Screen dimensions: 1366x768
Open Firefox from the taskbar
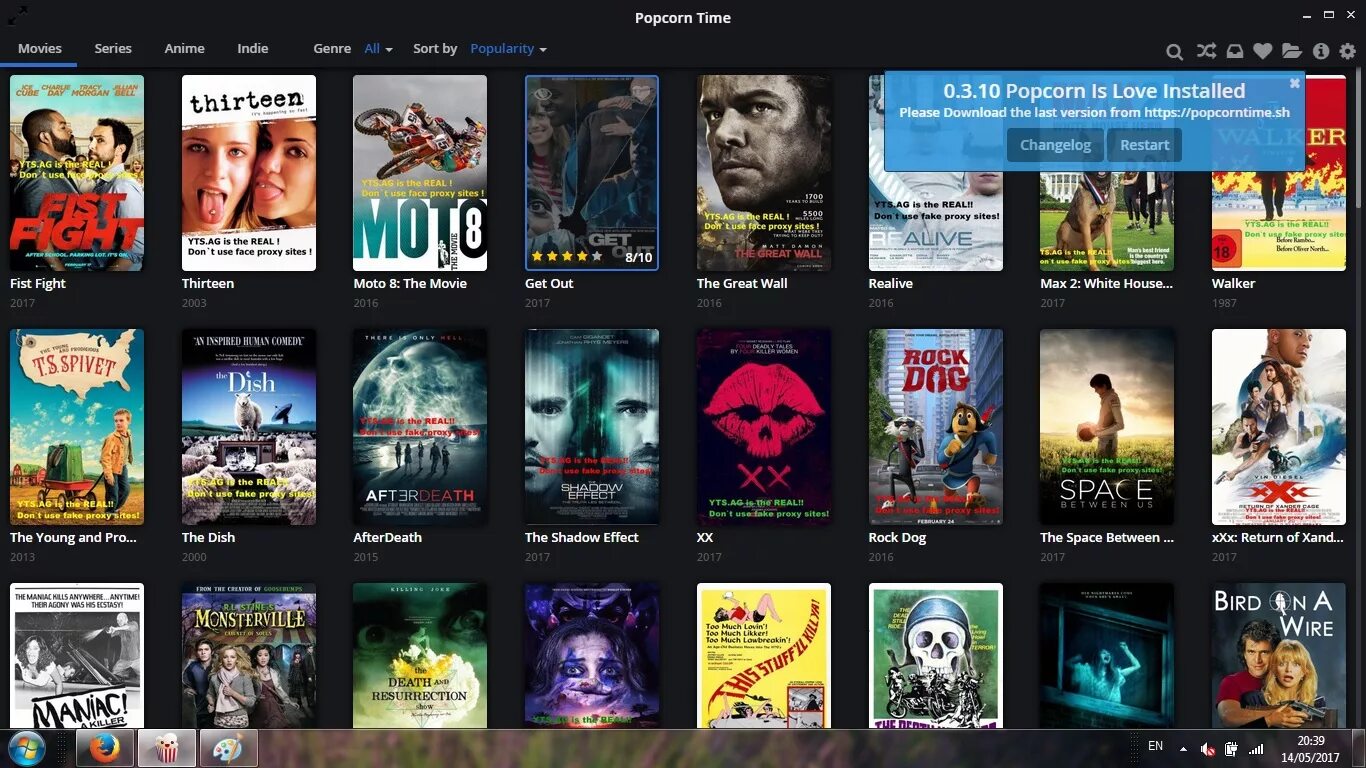click(104, 748)
